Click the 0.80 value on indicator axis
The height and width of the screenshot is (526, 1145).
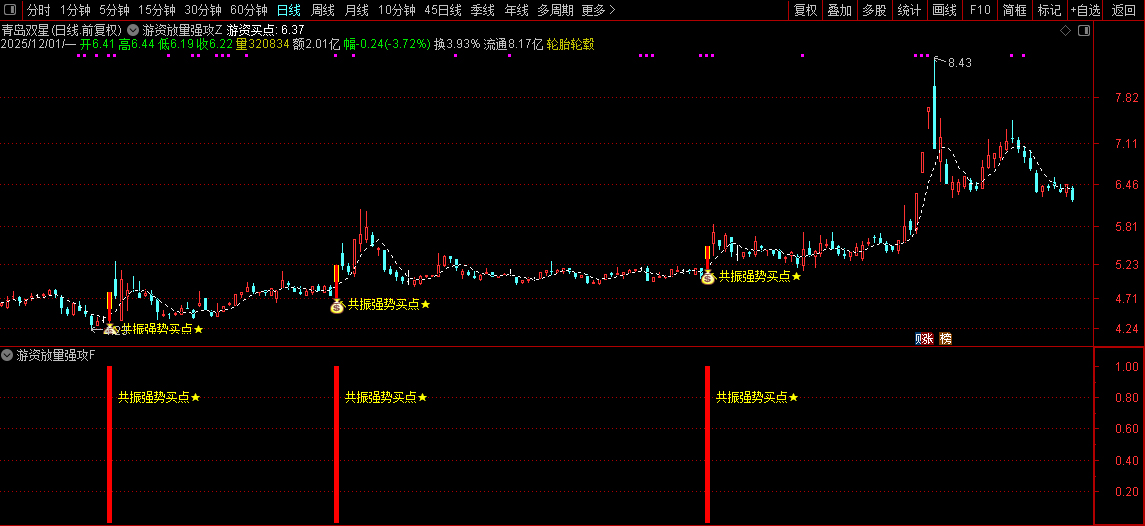(x=1127, y=398)
